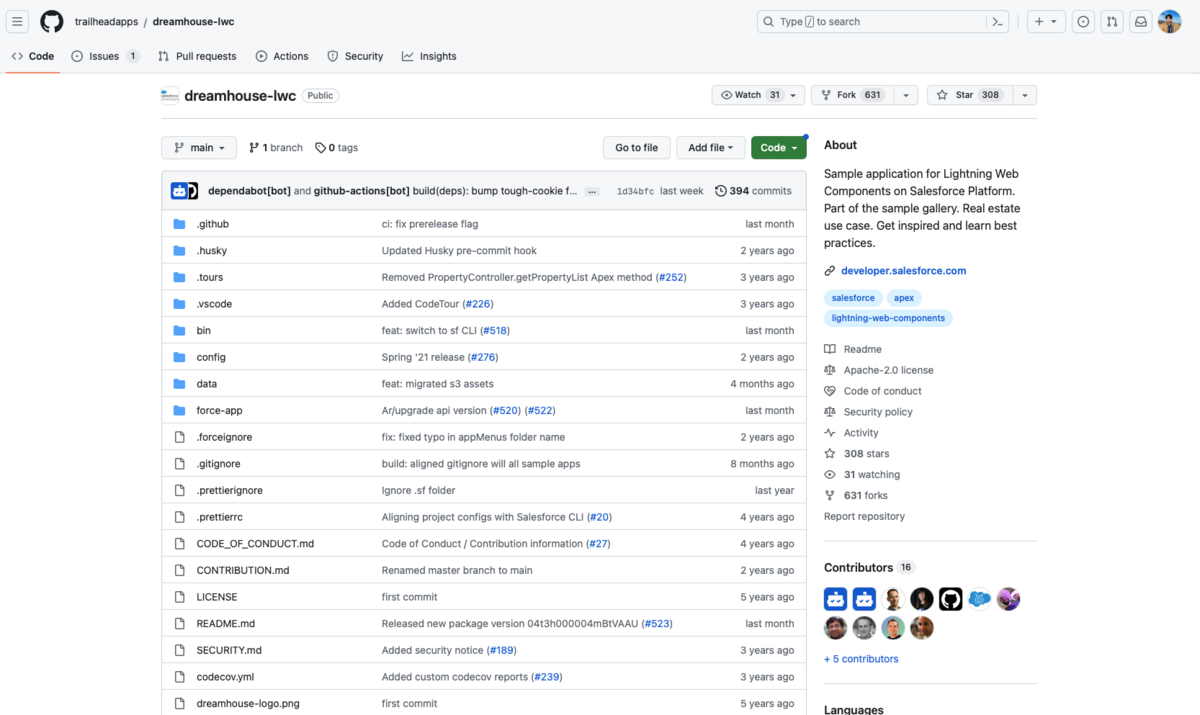Screen dimensions: 1200x715
Task: Open the notifications inbox icon
Action: point(1140,22)
